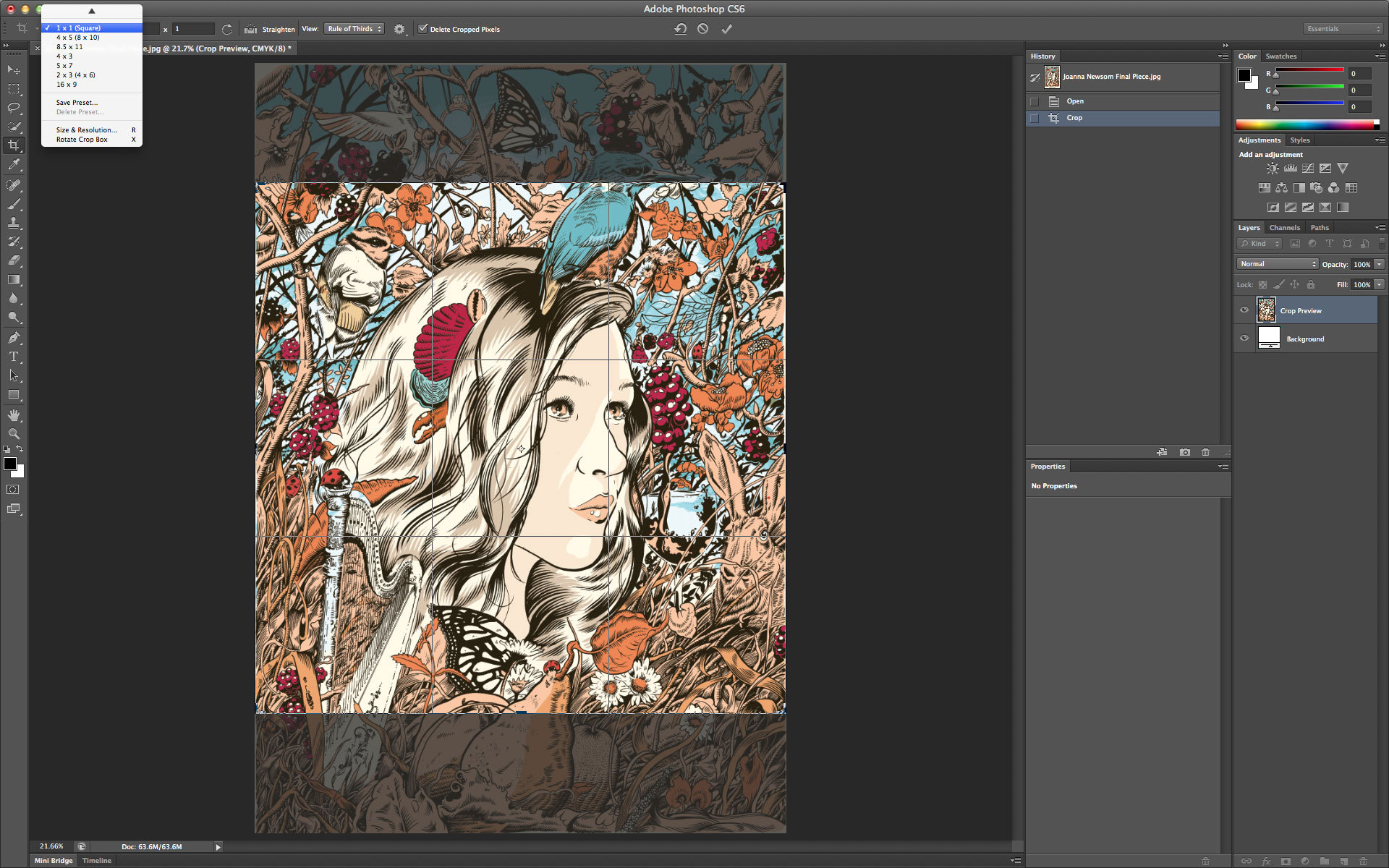Screen dimensions: 1389x868
Task: Toggle history brush source for Open state
Action: click(1035, 101)
